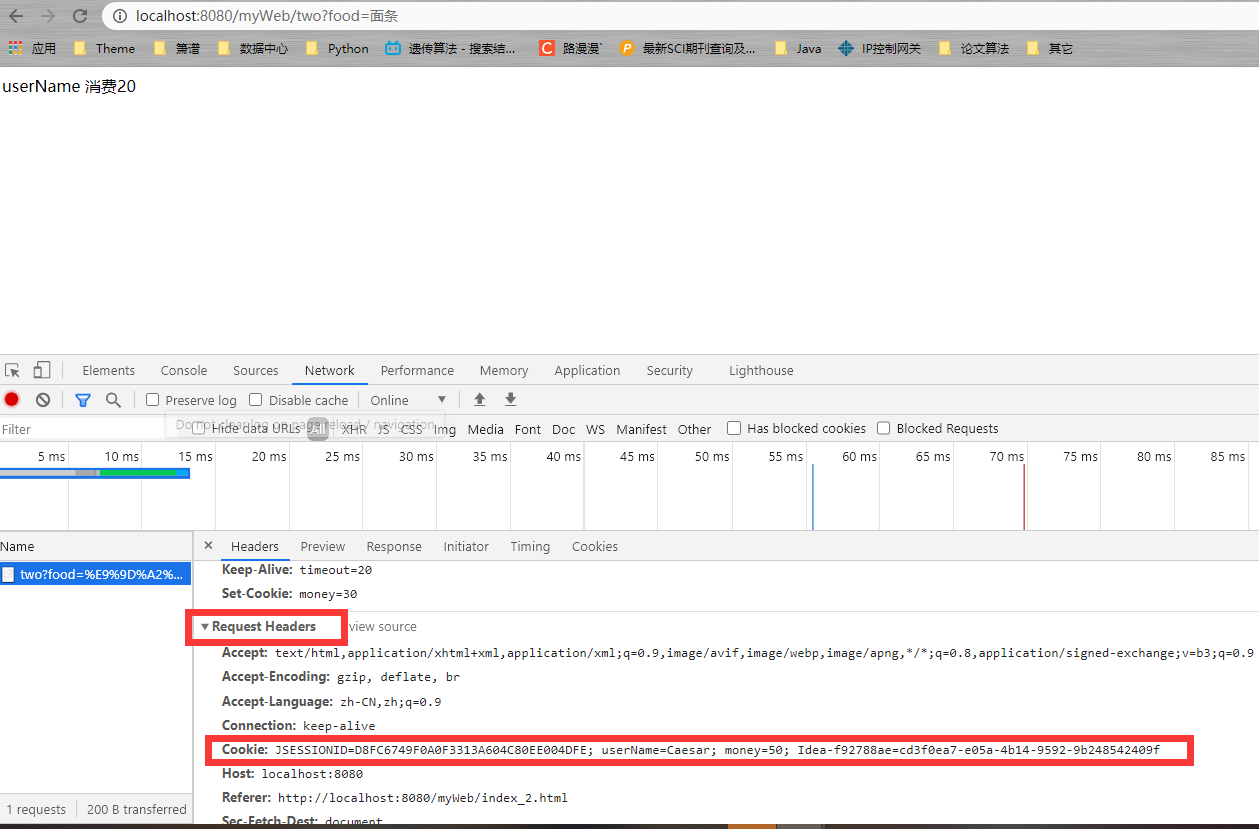The image size is (1259, 829).
Task: Click the view source link beside Request Headers
Action: tap(382, 626)
